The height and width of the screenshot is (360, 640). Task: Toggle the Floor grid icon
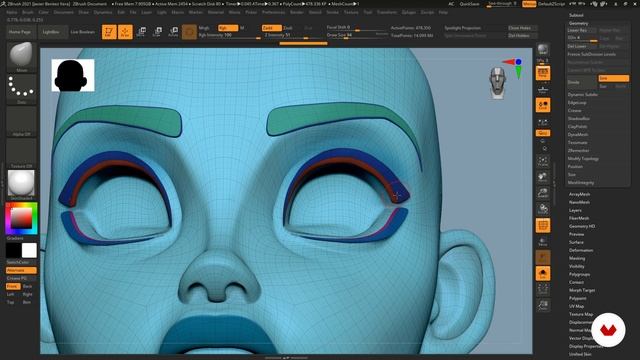(542, 89)
